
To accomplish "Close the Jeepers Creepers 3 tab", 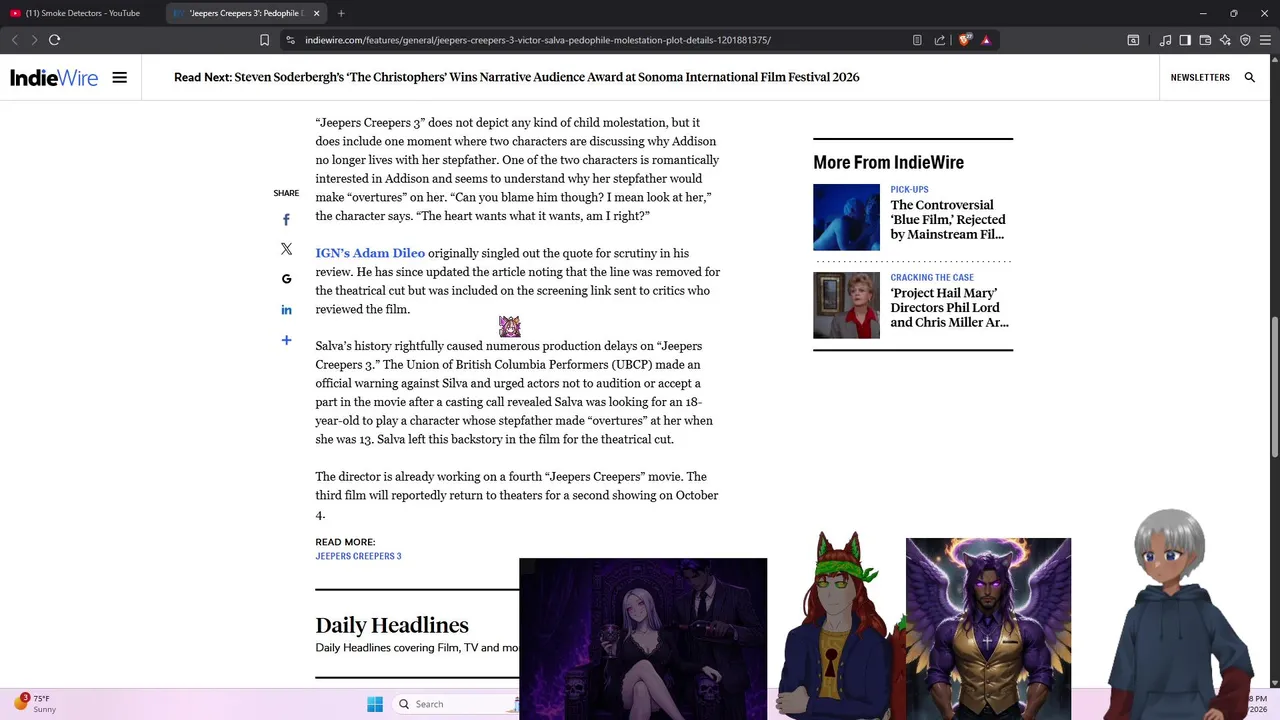I will click(317, 13).
